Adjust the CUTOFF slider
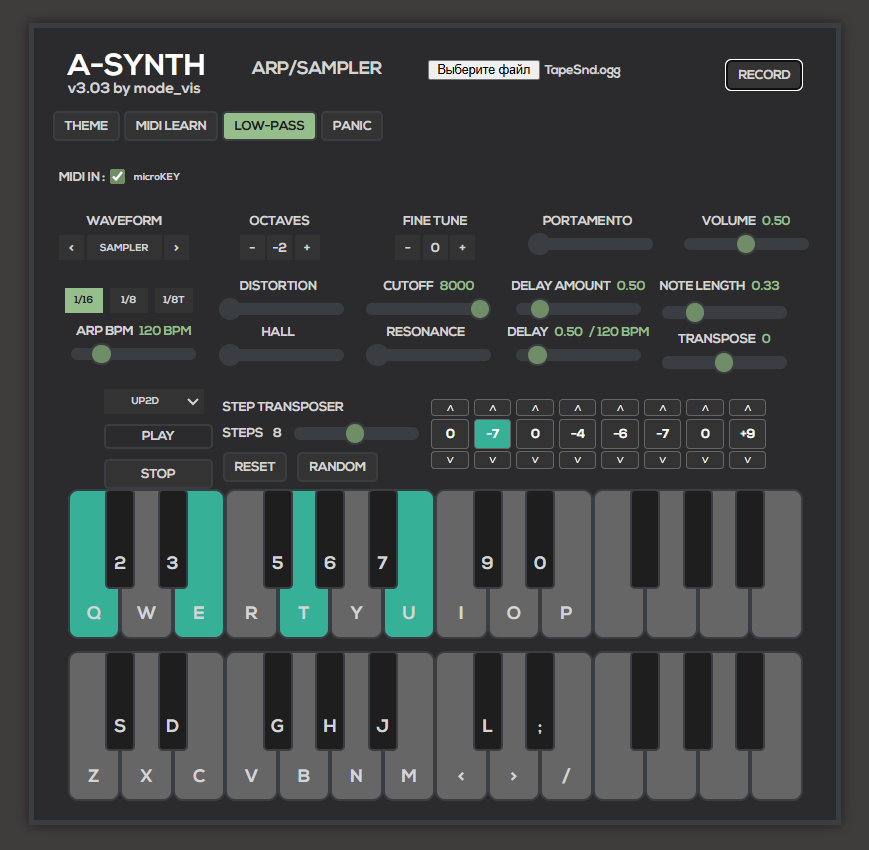 428,309
